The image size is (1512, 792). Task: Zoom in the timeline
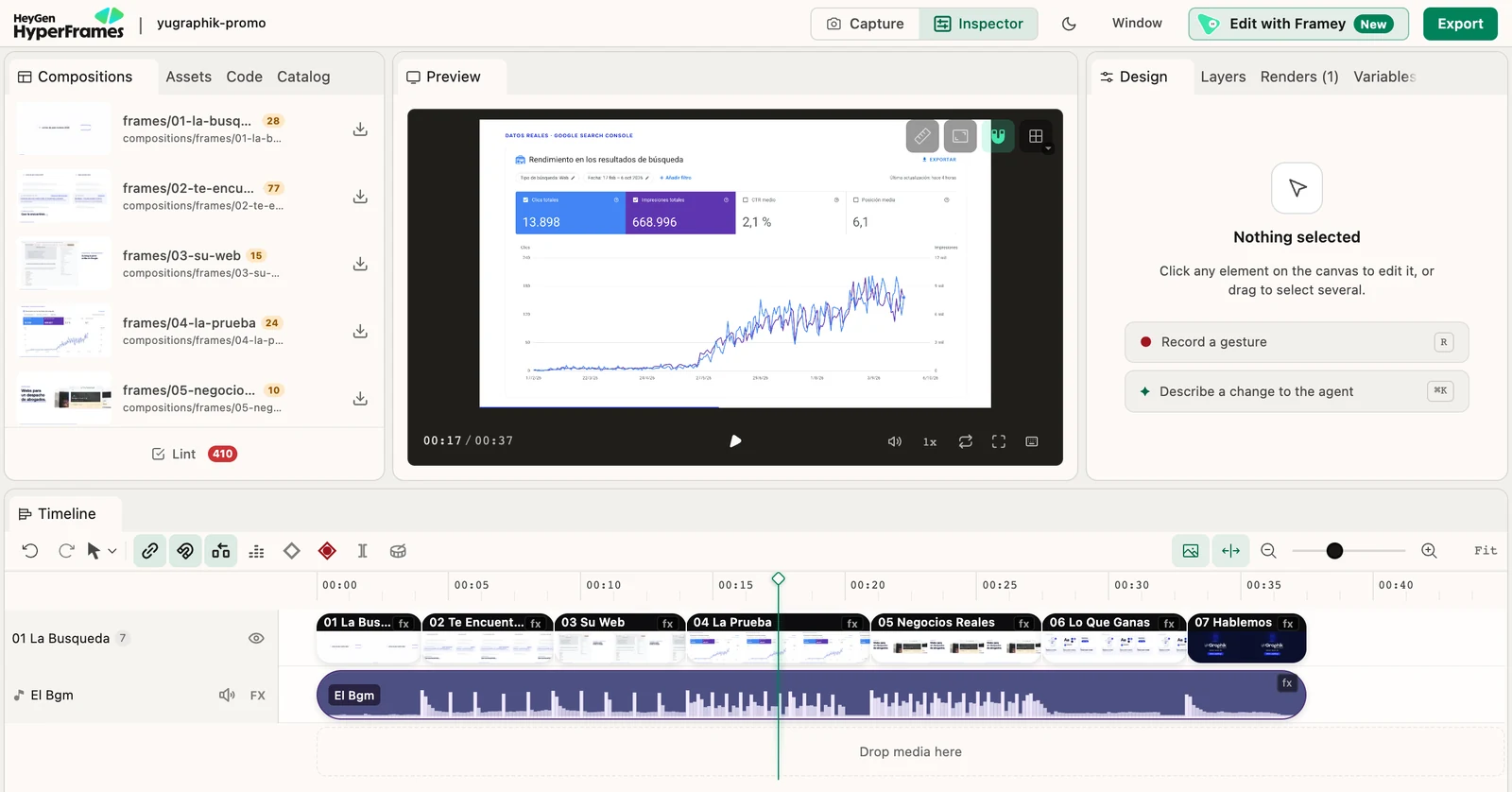1430,551
